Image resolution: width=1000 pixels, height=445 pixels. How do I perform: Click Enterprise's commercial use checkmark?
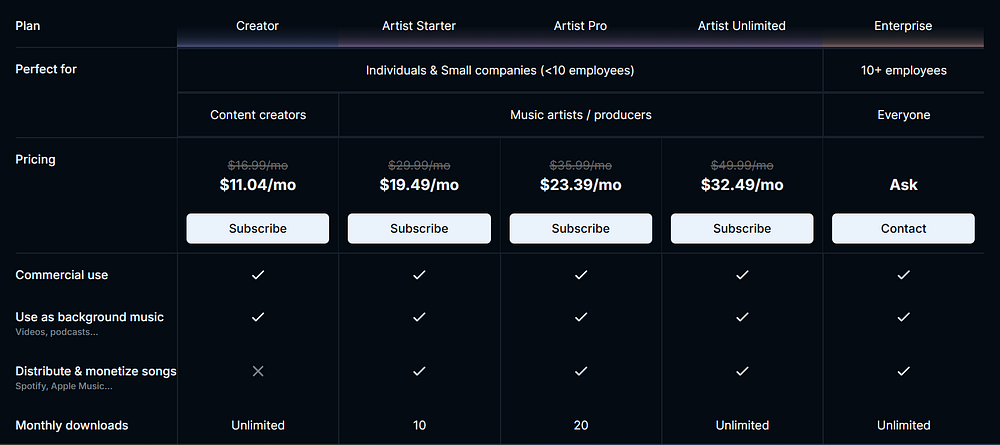point(903,275)
